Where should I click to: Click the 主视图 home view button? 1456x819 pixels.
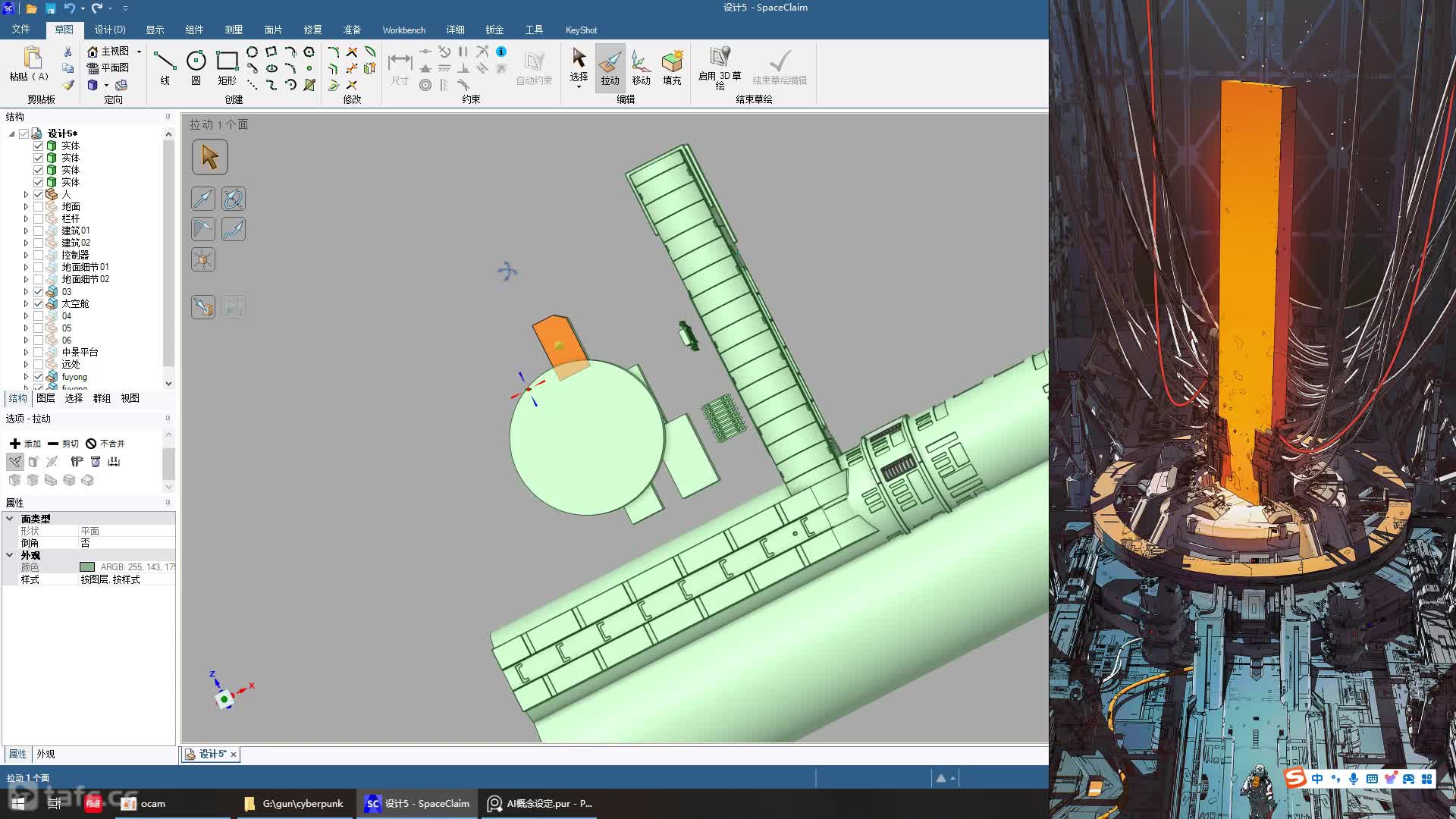(x=108, y=52)
